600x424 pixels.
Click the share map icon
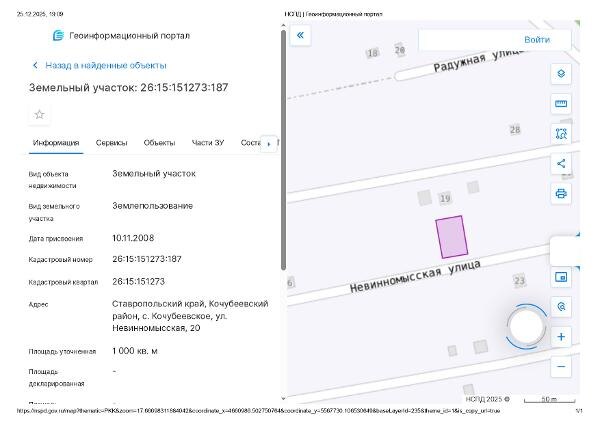[x=561, y=164]
